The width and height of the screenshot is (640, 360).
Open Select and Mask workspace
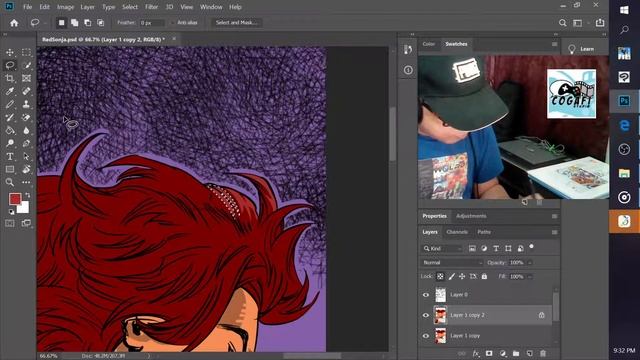coord(237,23)
